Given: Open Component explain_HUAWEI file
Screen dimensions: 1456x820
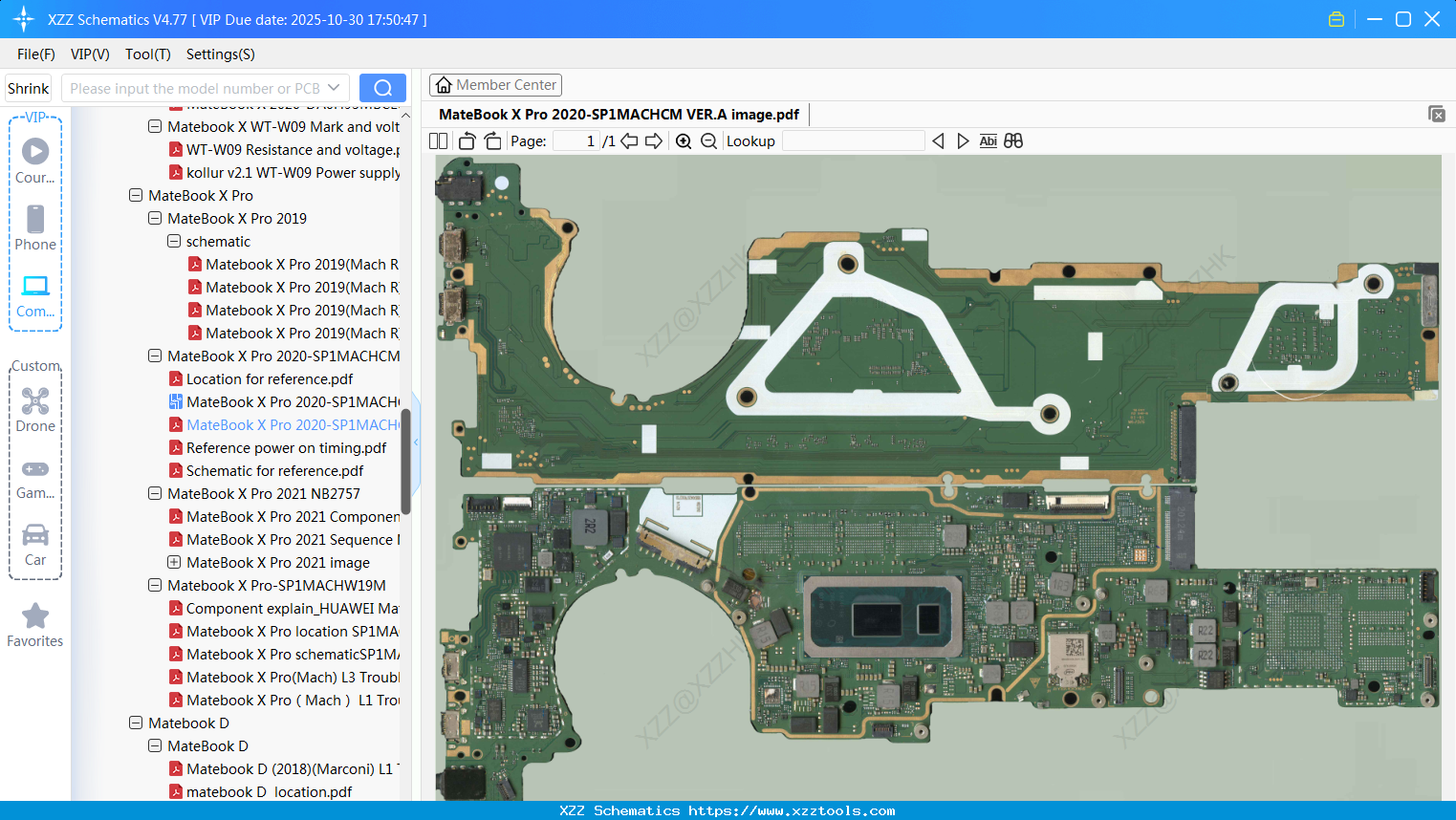Looking at the screenshot, I should 285,608.
